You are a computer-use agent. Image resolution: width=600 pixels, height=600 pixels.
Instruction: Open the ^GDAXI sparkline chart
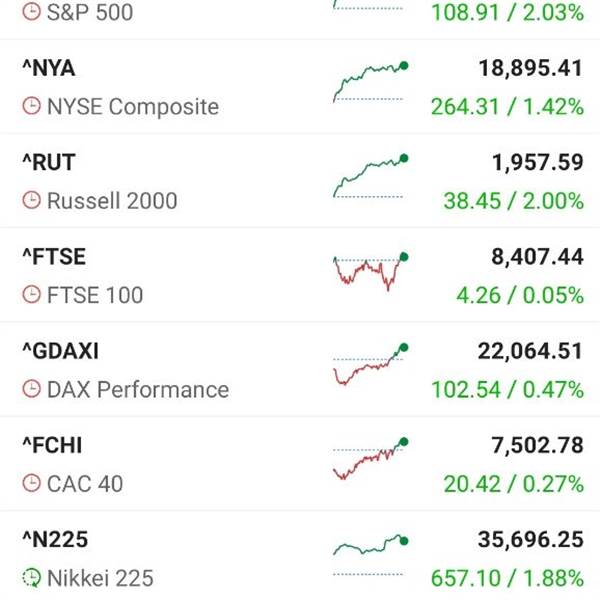(x=371, y=364)
